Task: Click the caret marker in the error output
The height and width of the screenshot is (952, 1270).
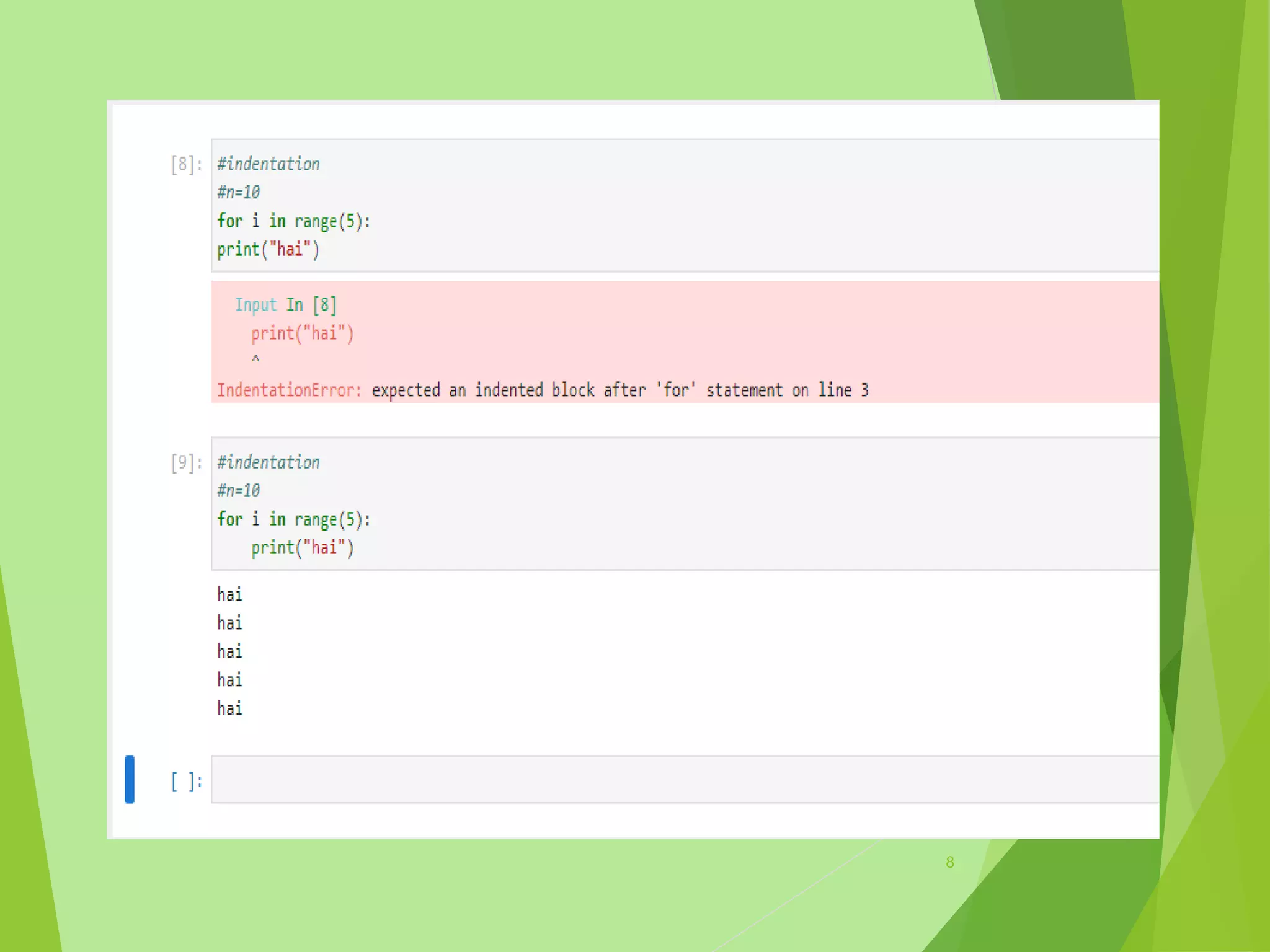Action: [255, 359]
